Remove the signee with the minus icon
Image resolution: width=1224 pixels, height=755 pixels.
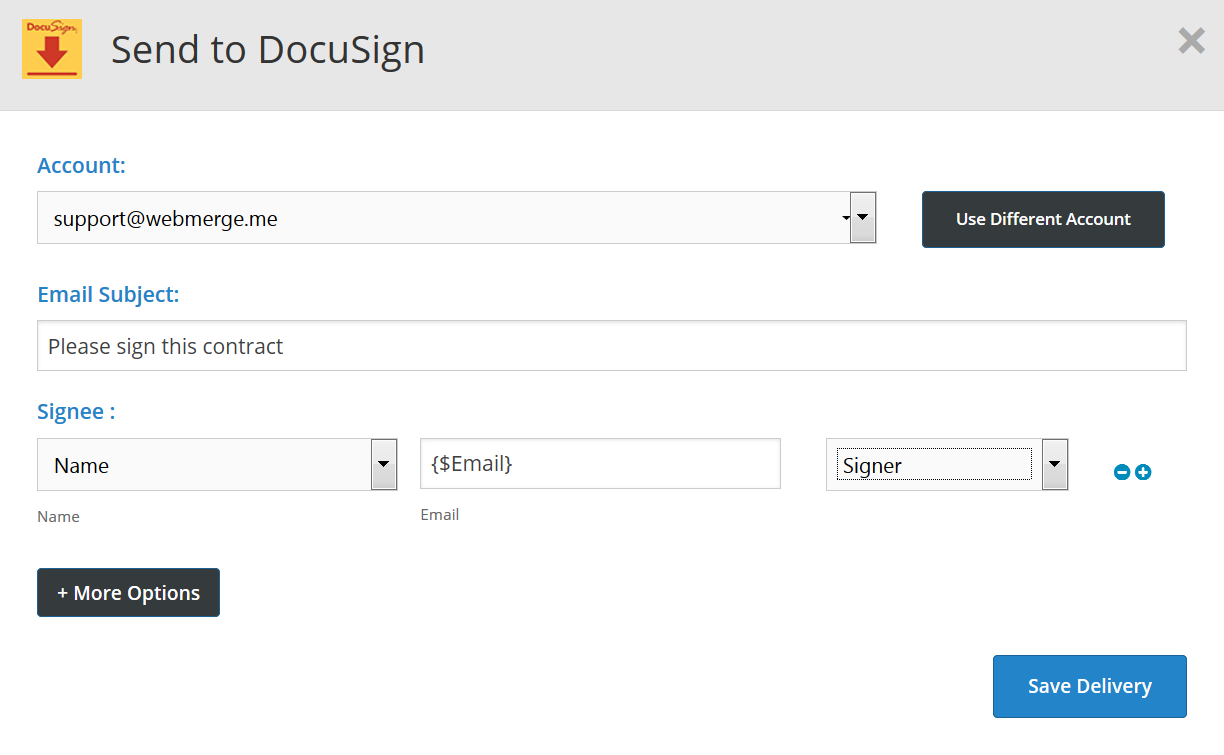coord(1122,472)
